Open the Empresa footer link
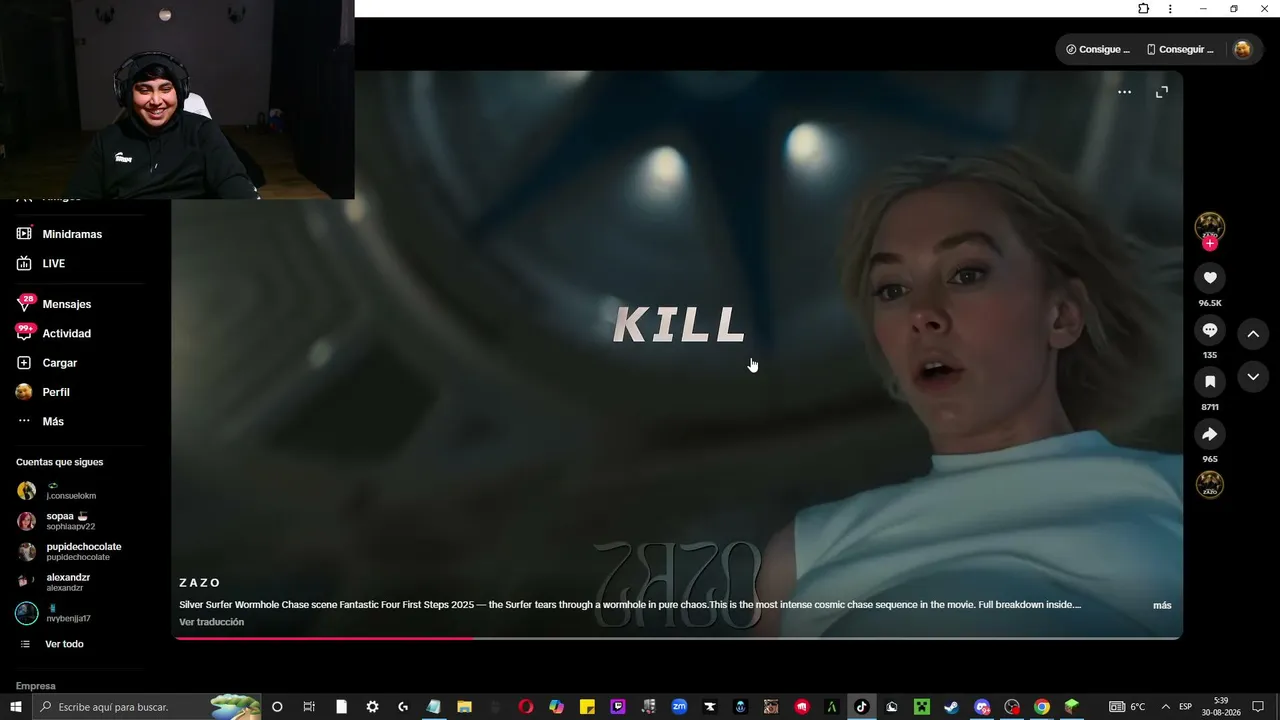This screenshot has height=720, width=1280. coord(36,686)
